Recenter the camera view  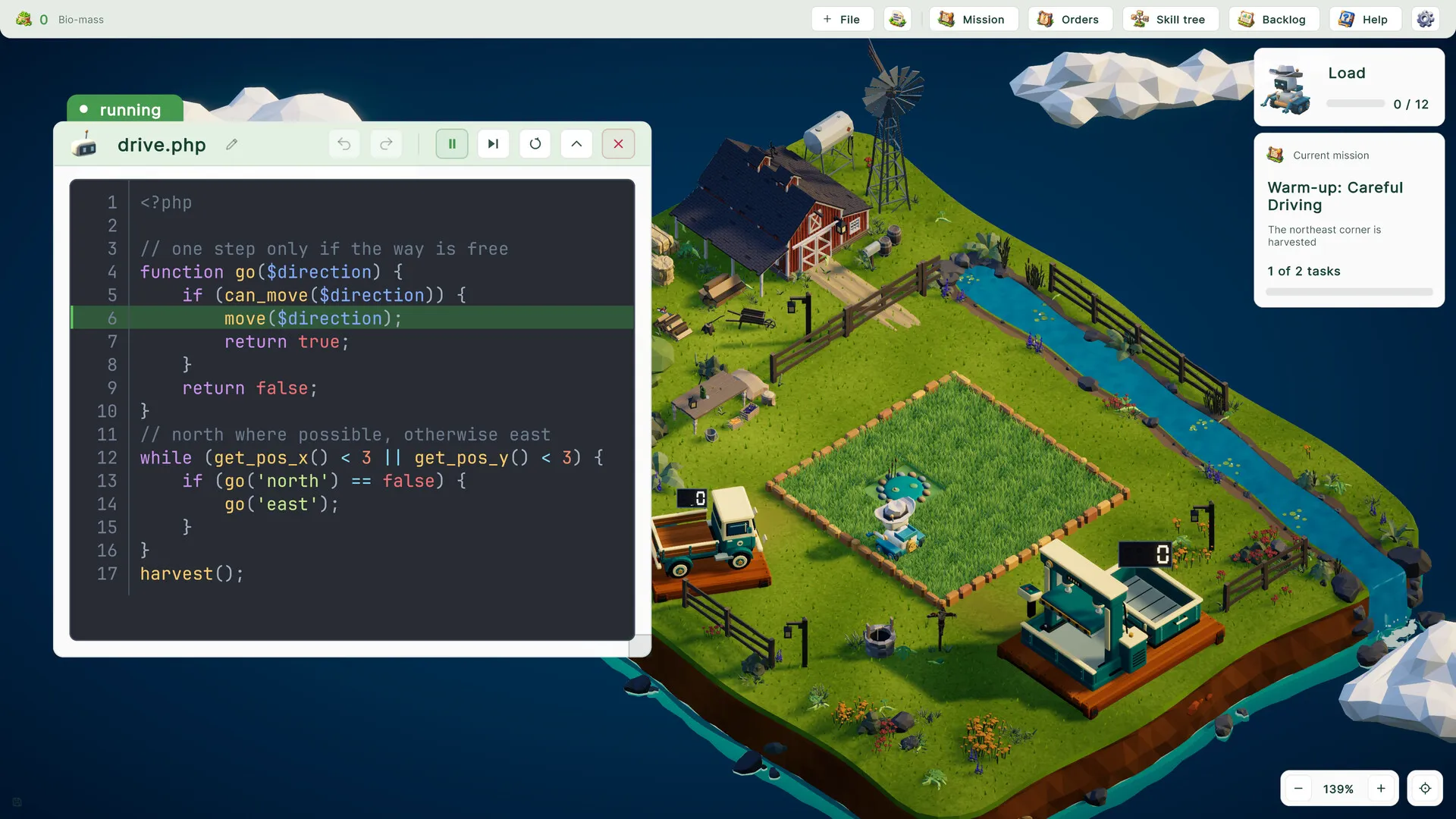(x=1425, y=789)
